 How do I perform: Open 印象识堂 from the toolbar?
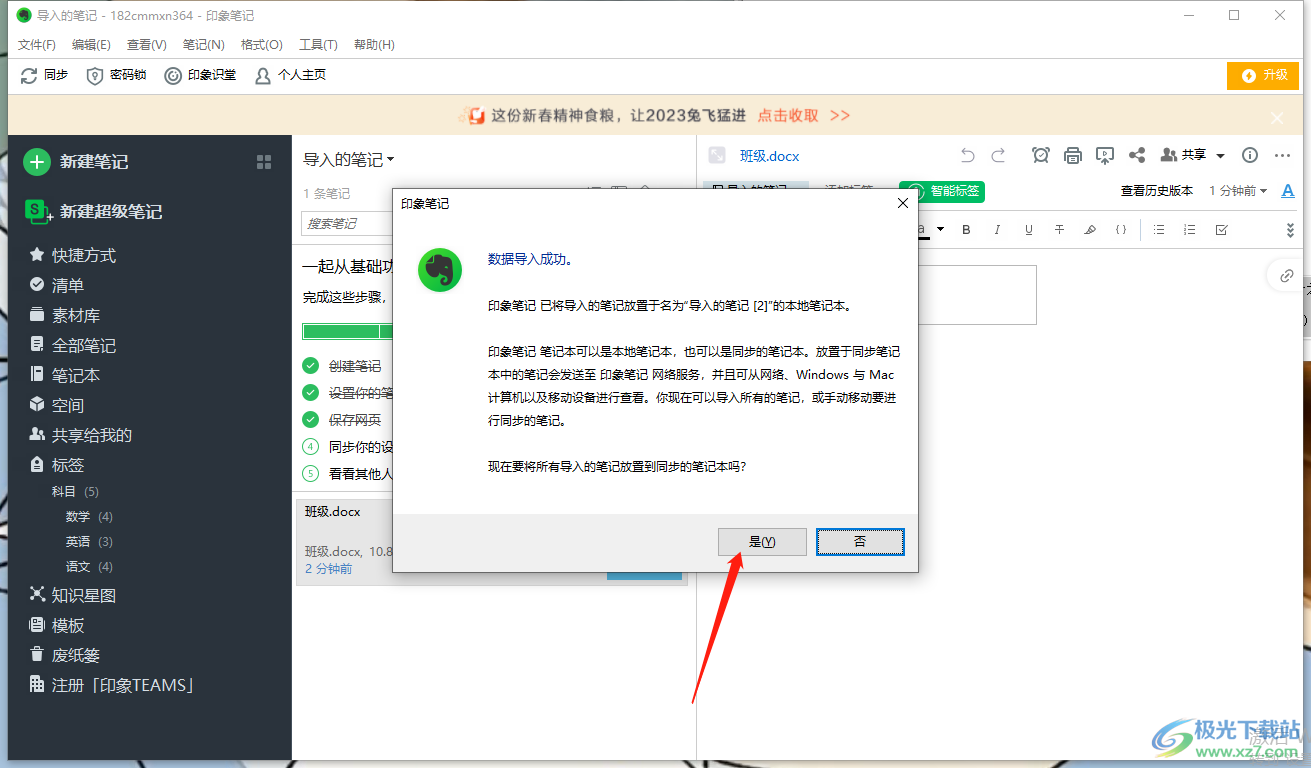200,75
